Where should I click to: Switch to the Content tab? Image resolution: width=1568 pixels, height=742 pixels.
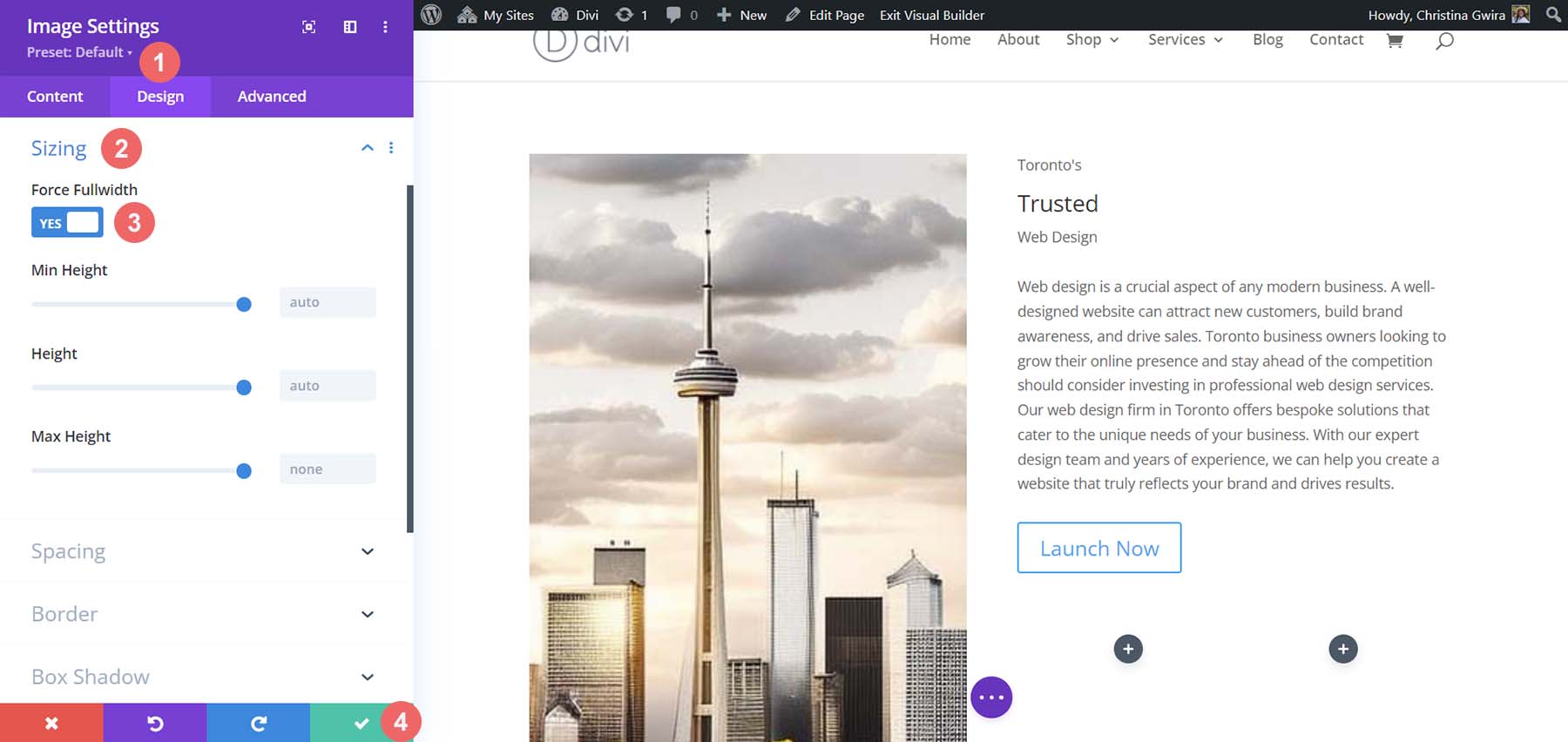click(x=55, y=97)
